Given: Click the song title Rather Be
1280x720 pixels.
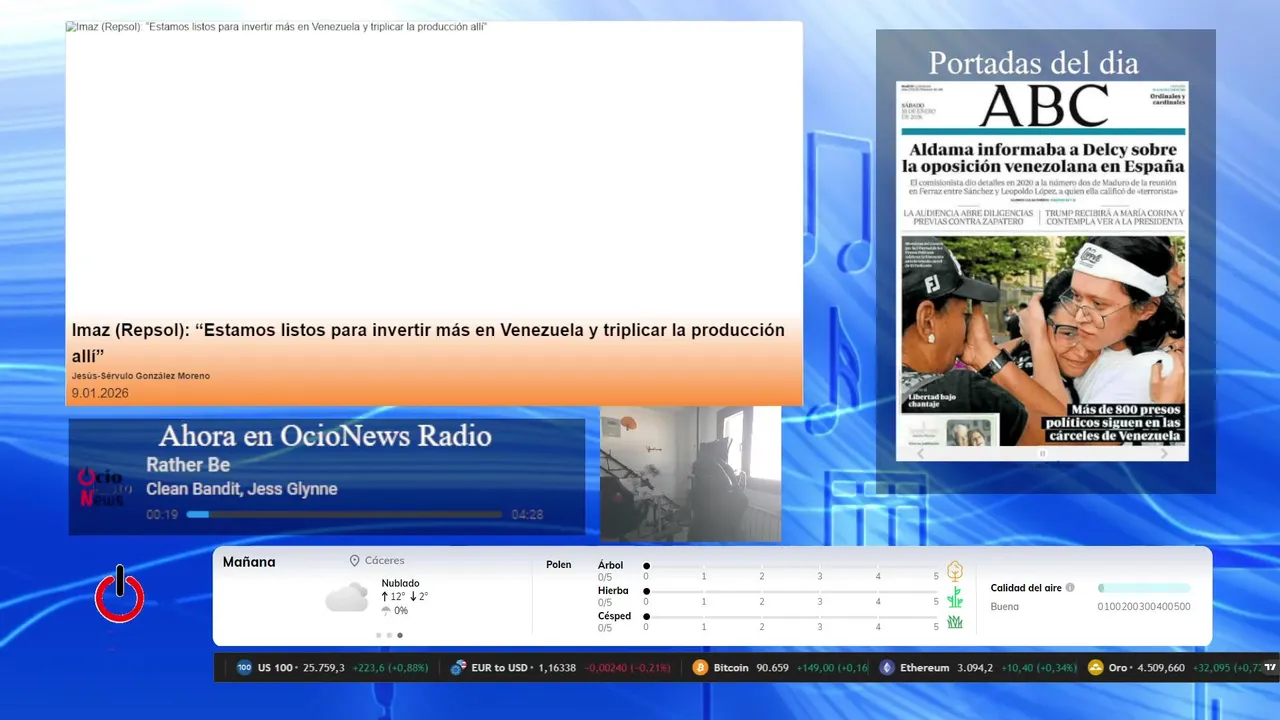Looking at the screenshot, I should pyautogui.click(x=188, y=465).
